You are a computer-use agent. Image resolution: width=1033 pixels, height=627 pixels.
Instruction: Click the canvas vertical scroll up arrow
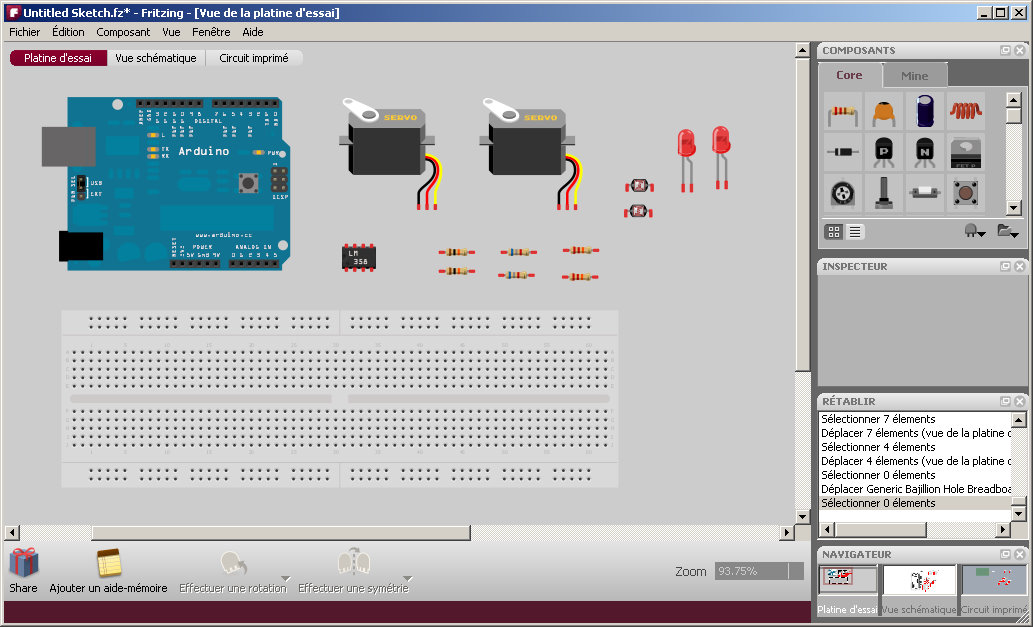[802, 50]
